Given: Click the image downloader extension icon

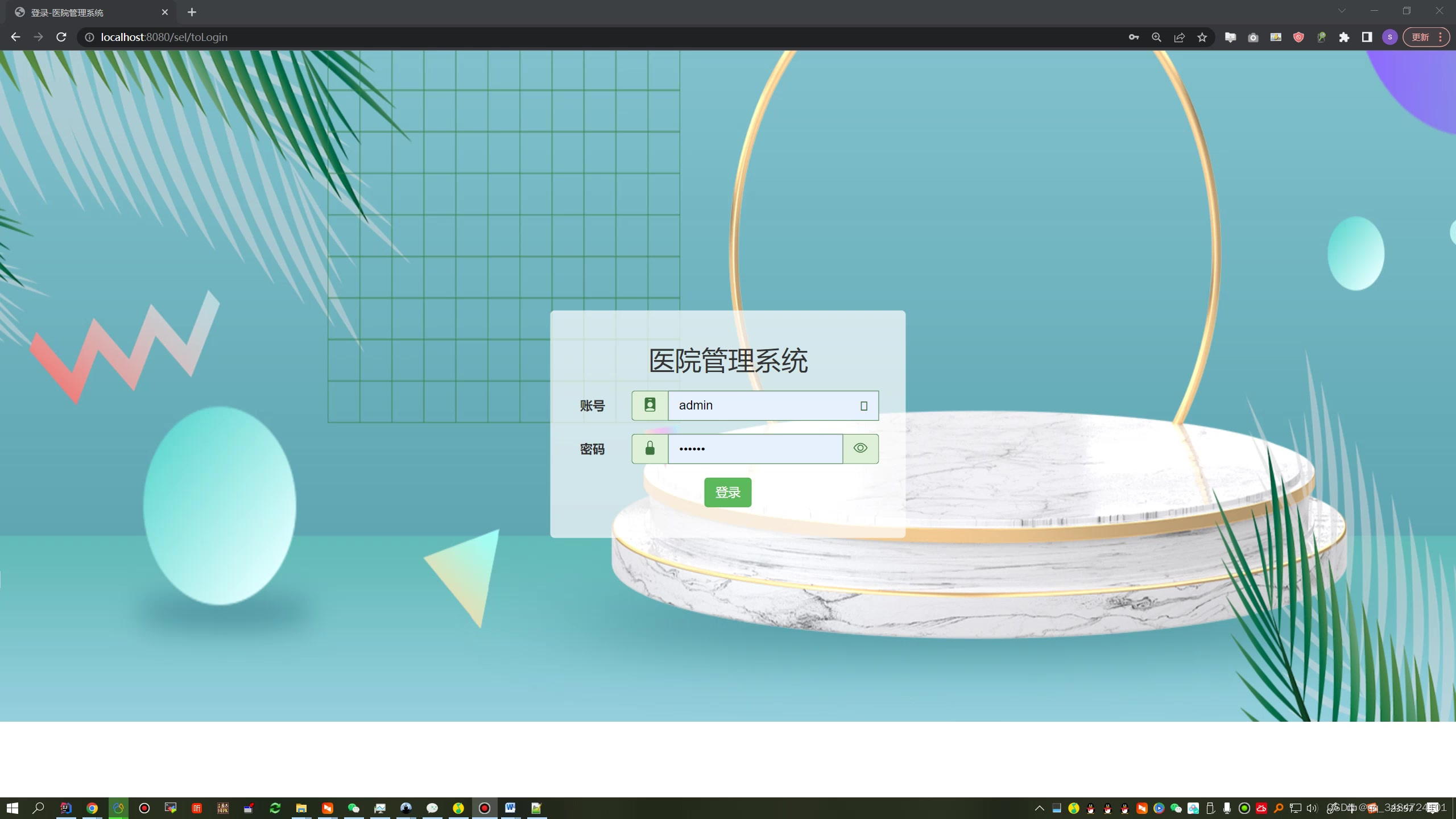Looking at the screenshot, I should 1276,37.
